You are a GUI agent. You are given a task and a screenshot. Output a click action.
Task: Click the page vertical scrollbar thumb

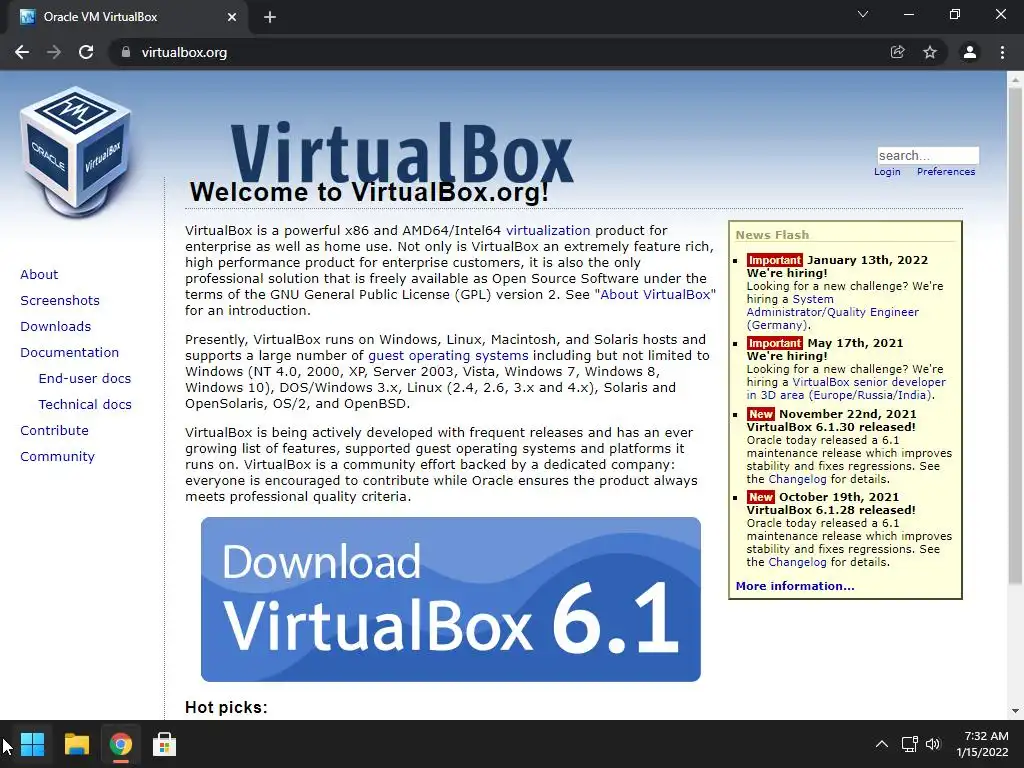pos(1015,334)
